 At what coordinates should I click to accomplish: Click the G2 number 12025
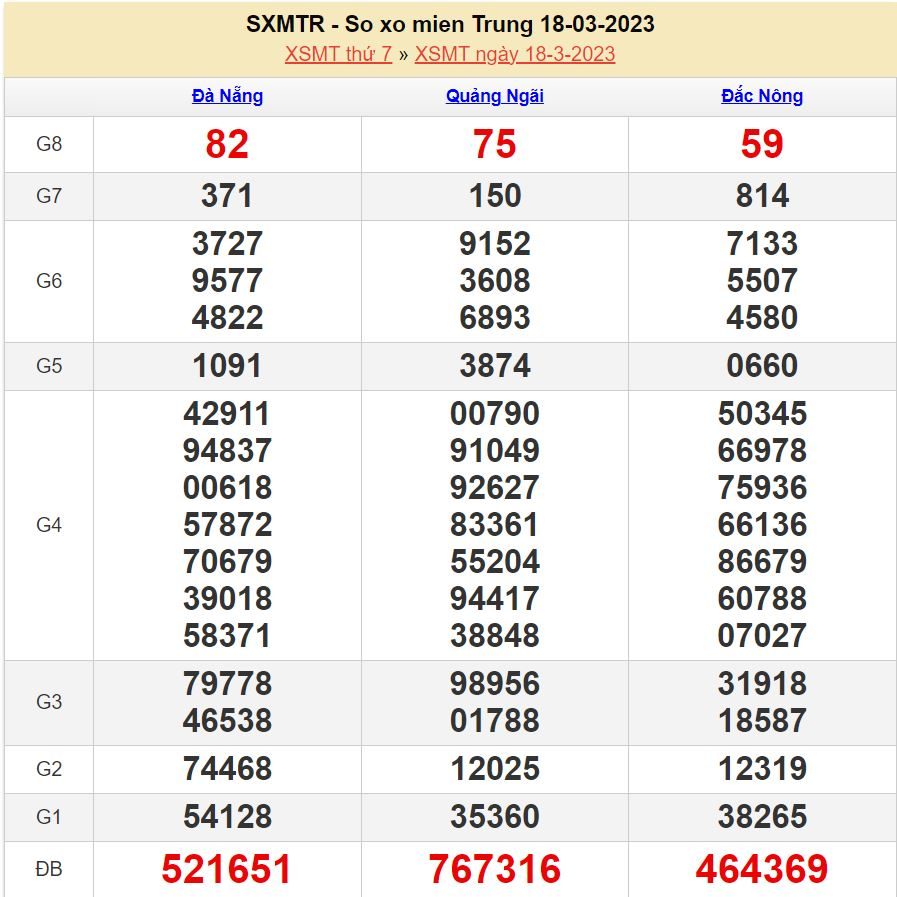coord(495,769)
